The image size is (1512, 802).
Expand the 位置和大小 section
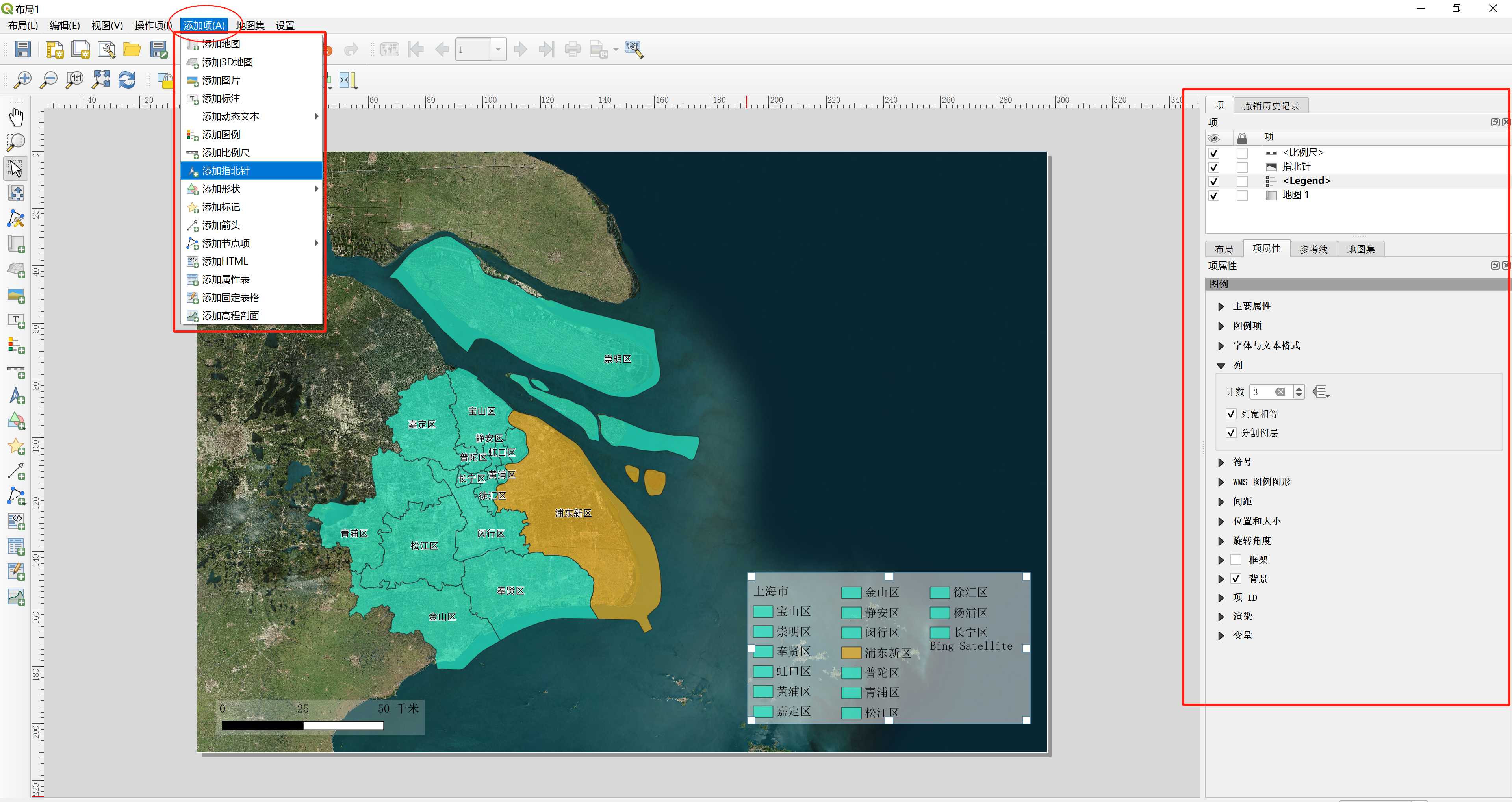tap(1221, 521)
